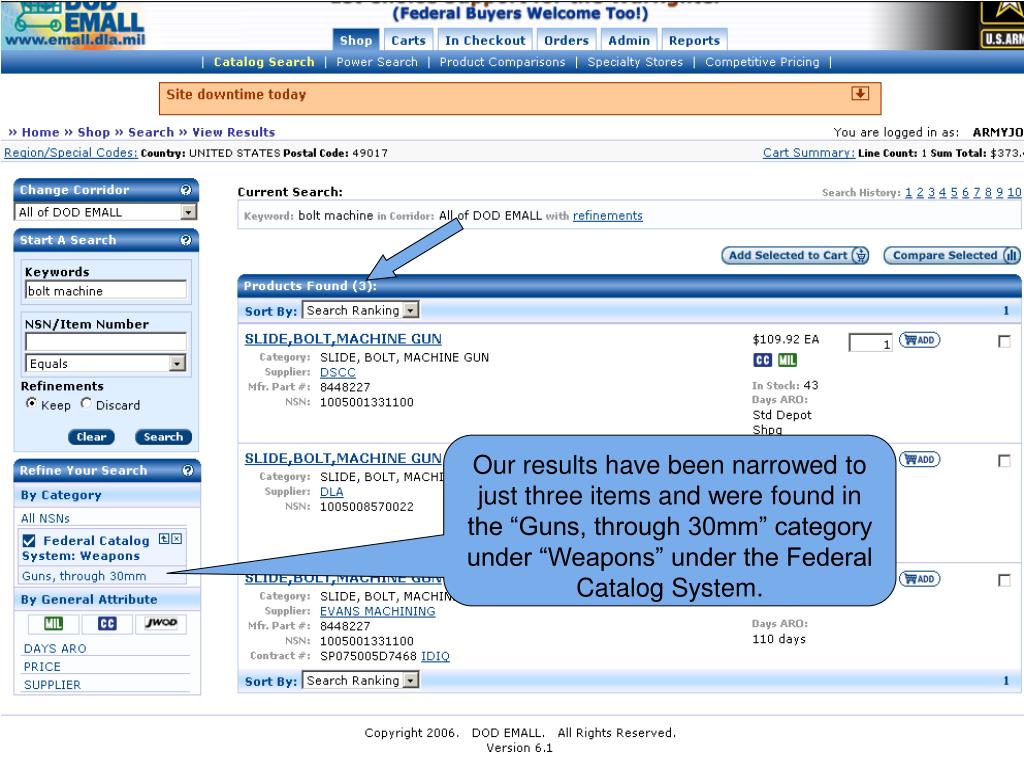
Task: Click the Clear button
Action: pyautogui.click(x=91, y=437)
